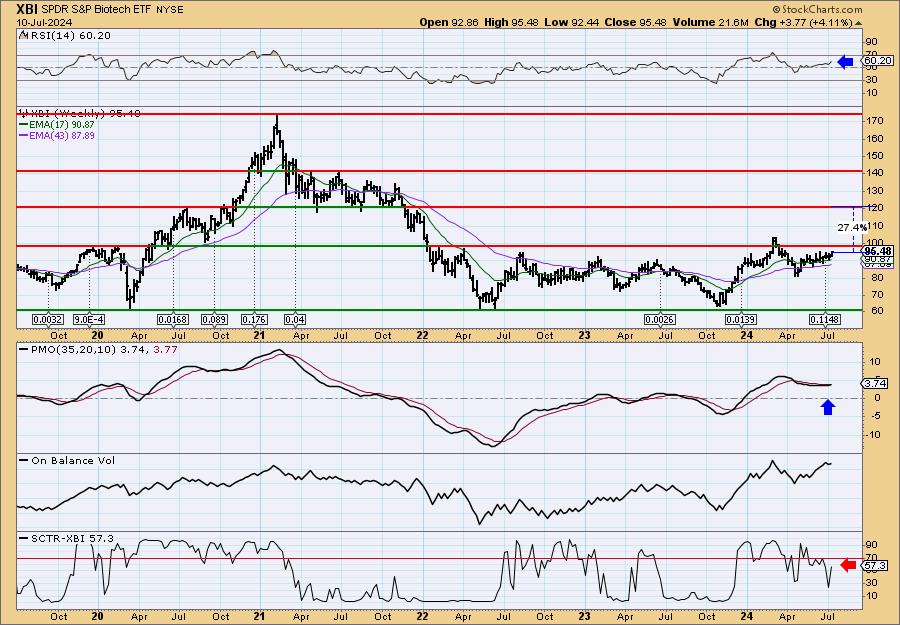
Task: Click the SCTR-XBI 57.3 legend label
Action: click(72, 538)
